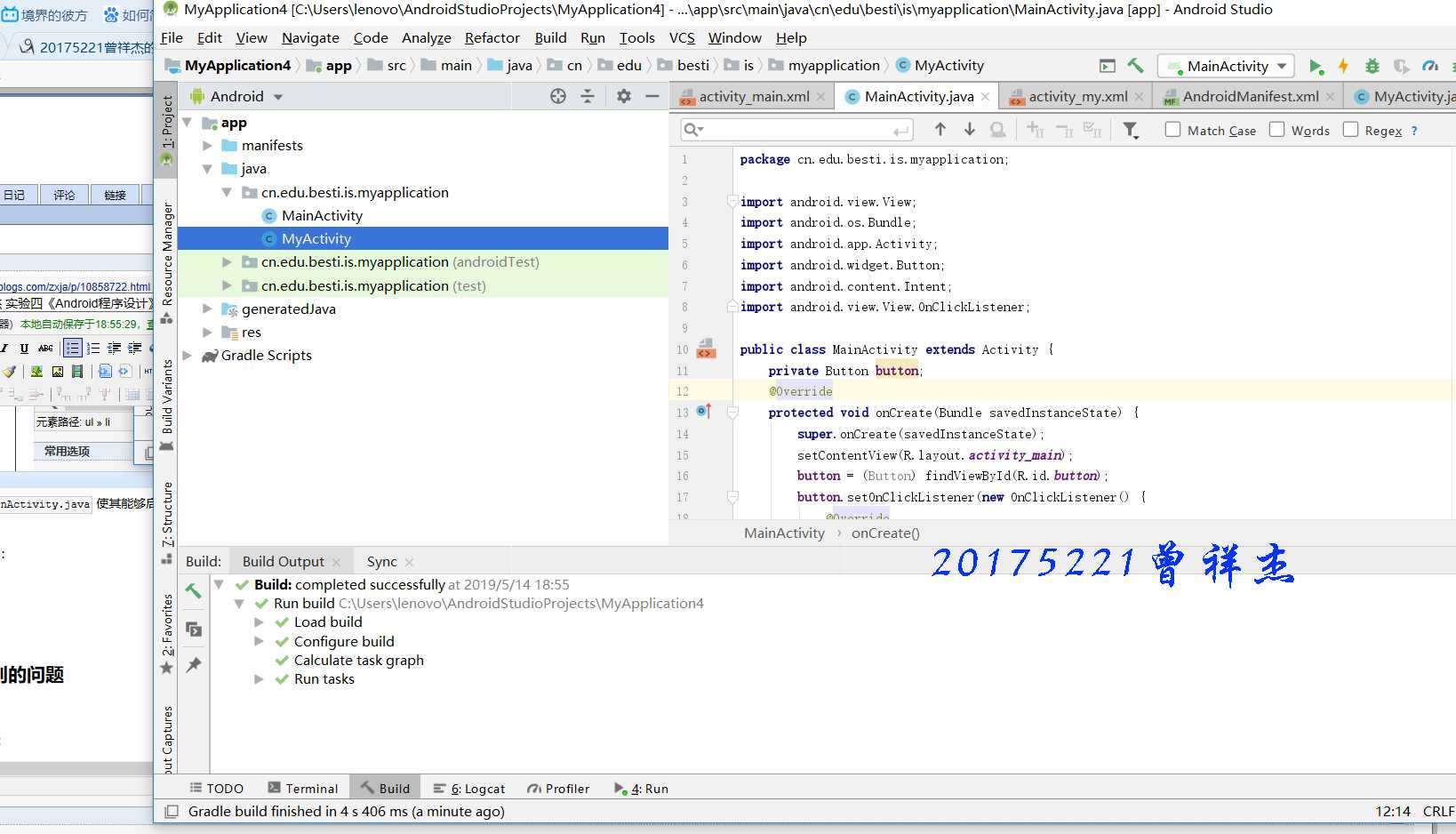Click the search help question mark
1456x834 pixels.
(1414, 131)
